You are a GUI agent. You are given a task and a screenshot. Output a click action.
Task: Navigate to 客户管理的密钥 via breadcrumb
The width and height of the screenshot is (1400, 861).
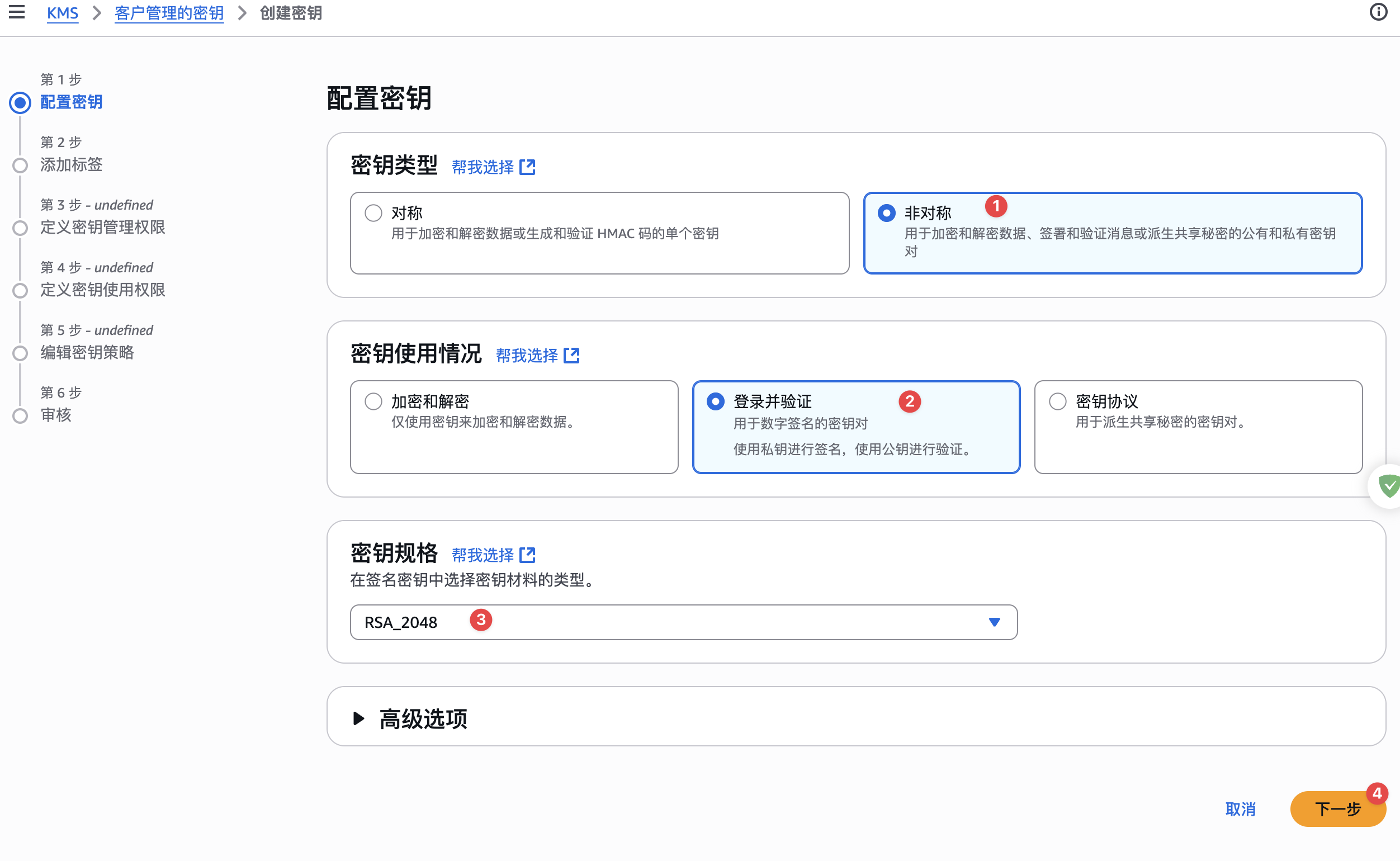[x=168, y=12]
